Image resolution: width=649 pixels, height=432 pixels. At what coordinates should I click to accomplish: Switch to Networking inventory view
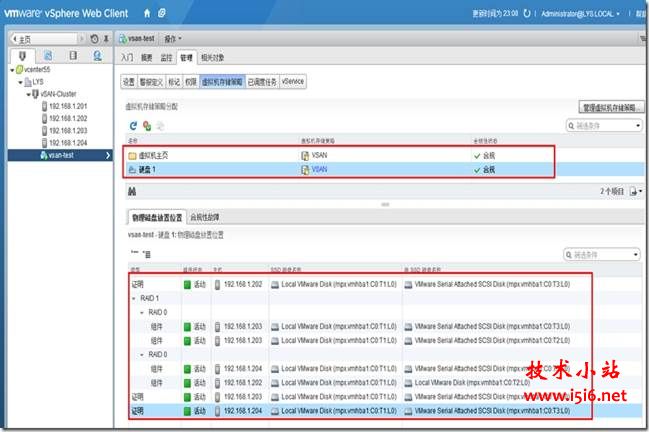point(98,55)
